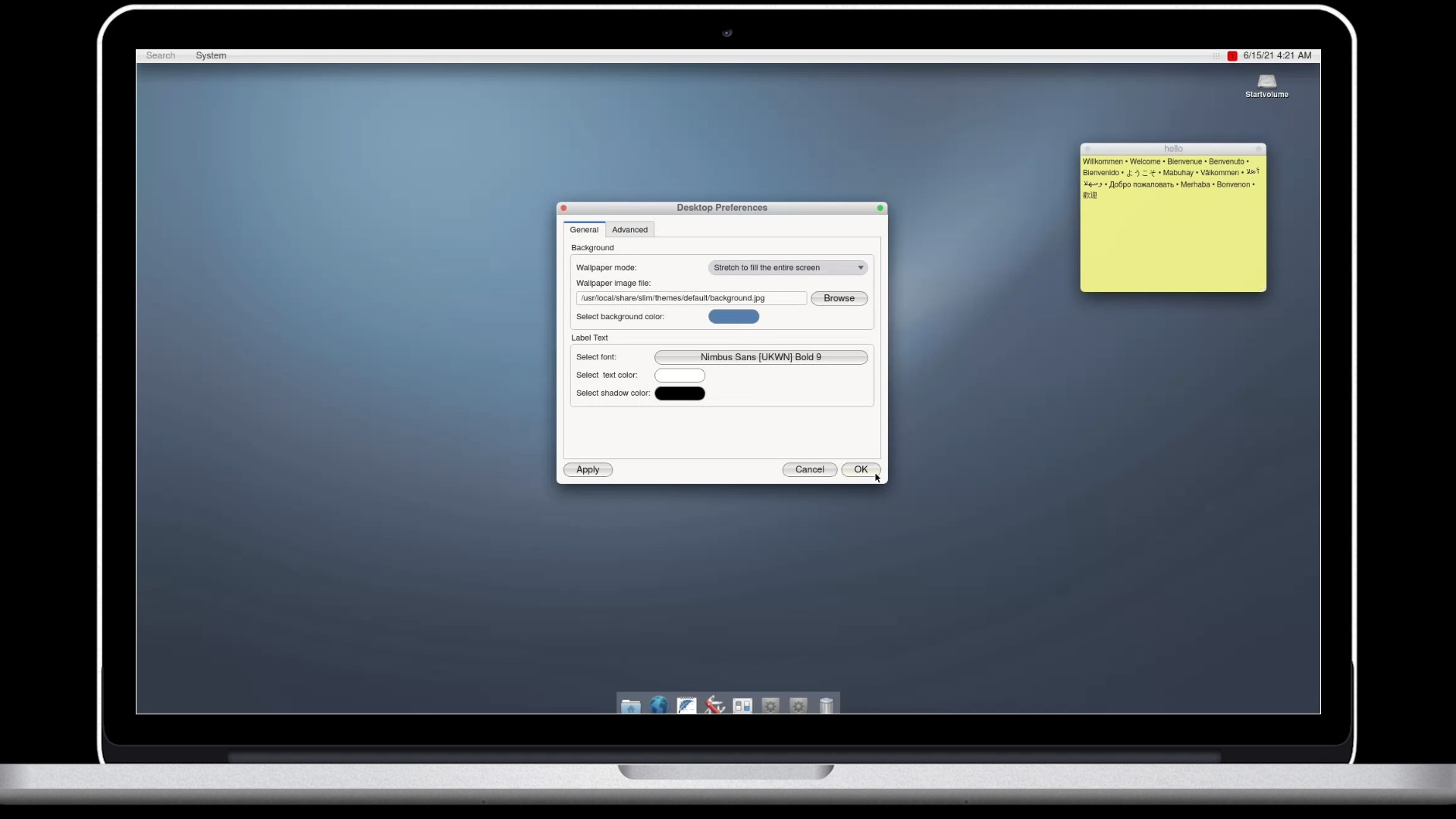Apply the desktop preference changes
The width and height of the screenshot is (1456, 819).
pos(588,469)
